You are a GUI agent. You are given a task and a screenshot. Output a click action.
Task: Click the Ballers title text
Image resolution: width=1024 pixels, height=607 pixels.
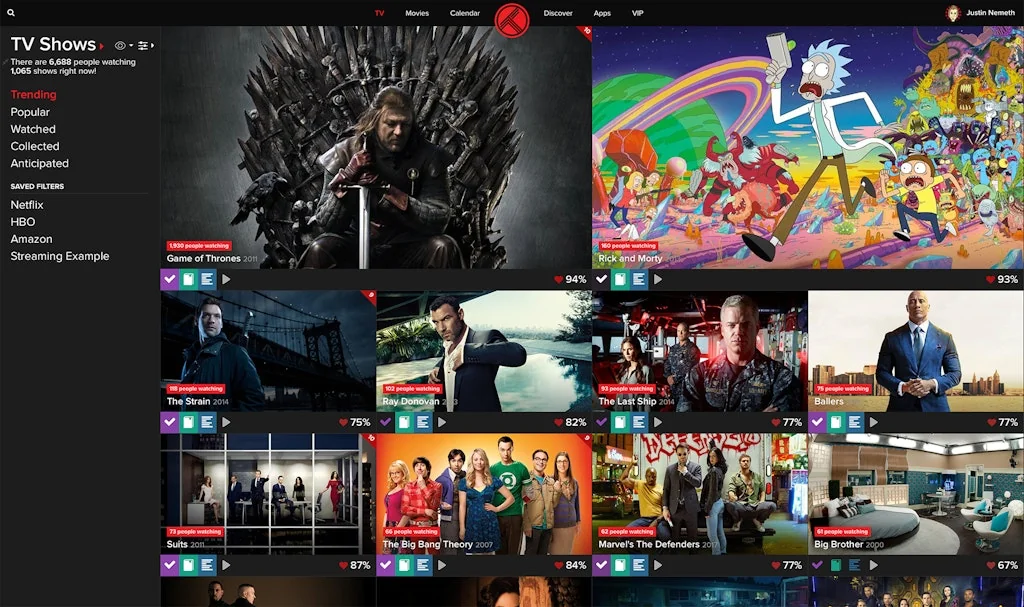pyautogui.click(x=829, y=402)
